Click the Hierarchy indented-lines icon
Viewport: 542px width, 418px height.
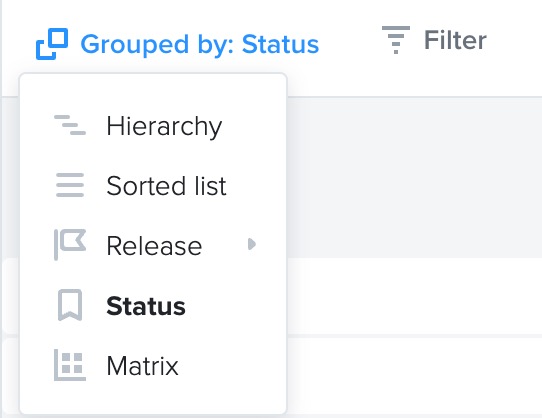70,125
